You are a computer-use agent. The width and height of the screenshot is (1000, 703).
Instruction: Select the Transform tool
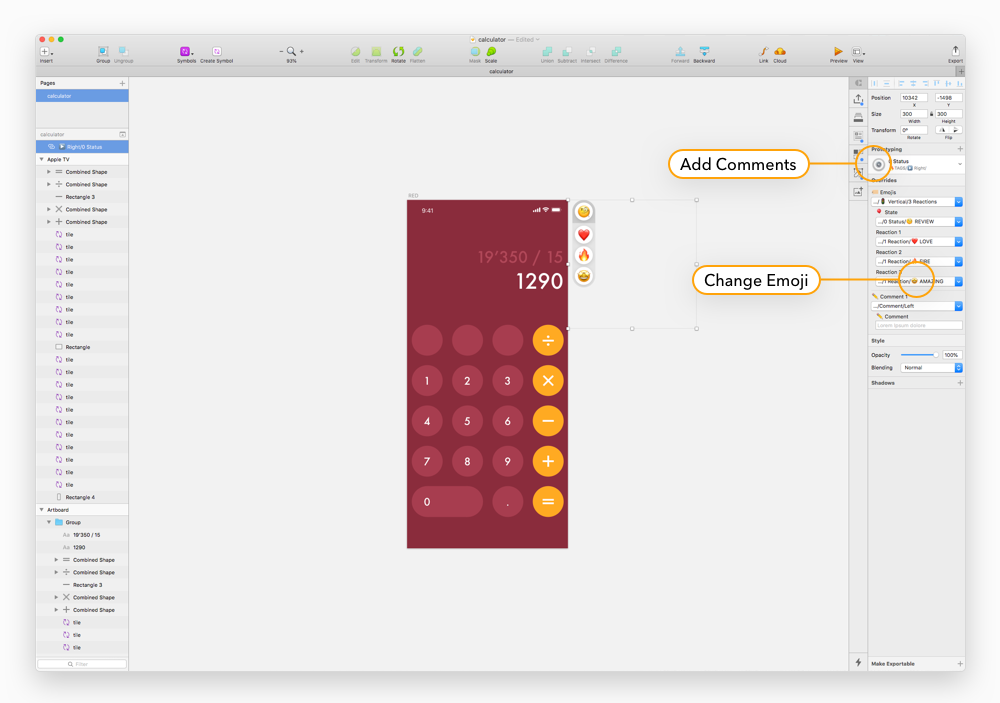[376, 51]
